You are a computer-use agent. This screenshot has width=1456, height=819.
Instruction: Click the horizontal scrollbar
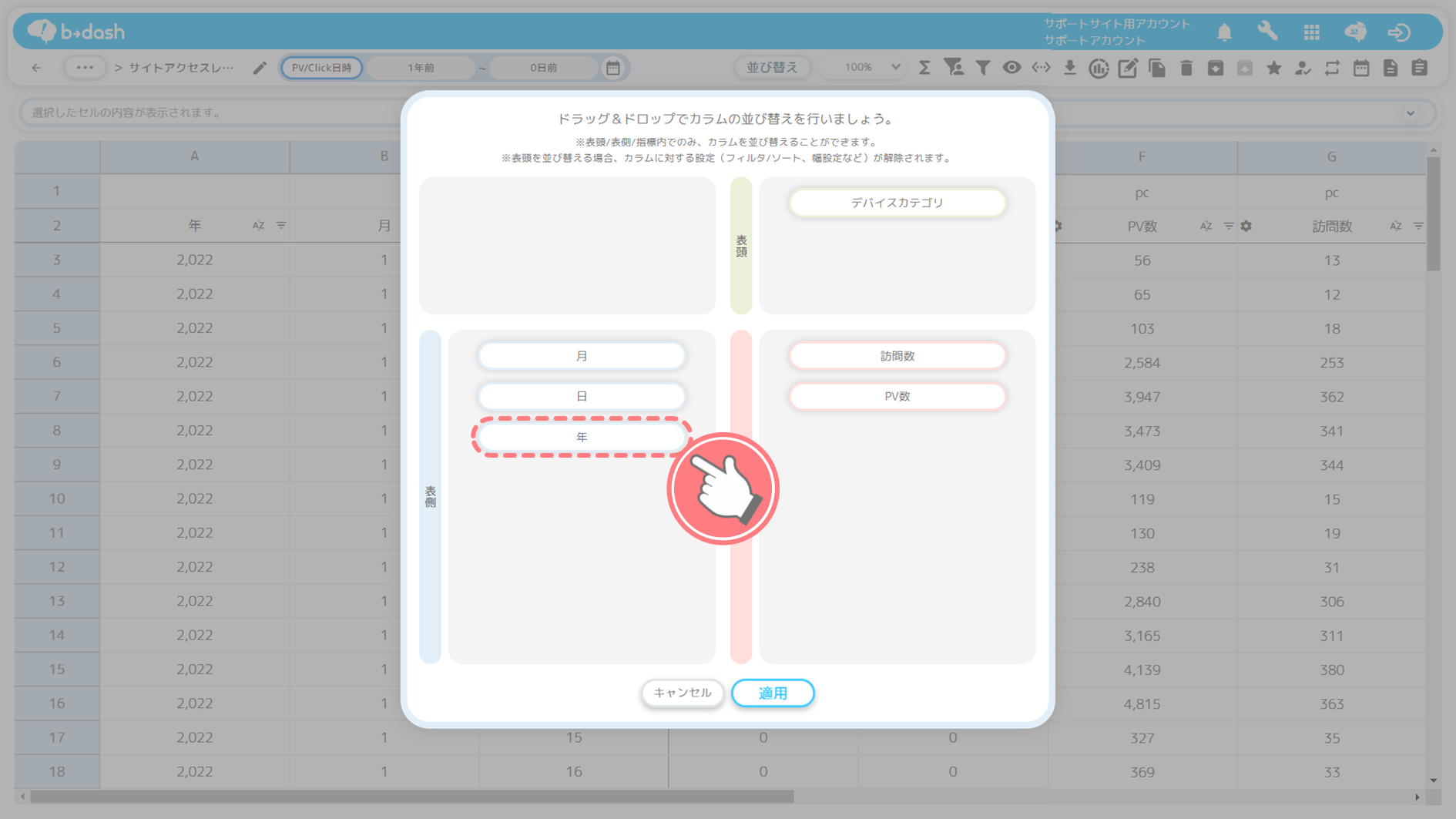(x=411, y=797)
